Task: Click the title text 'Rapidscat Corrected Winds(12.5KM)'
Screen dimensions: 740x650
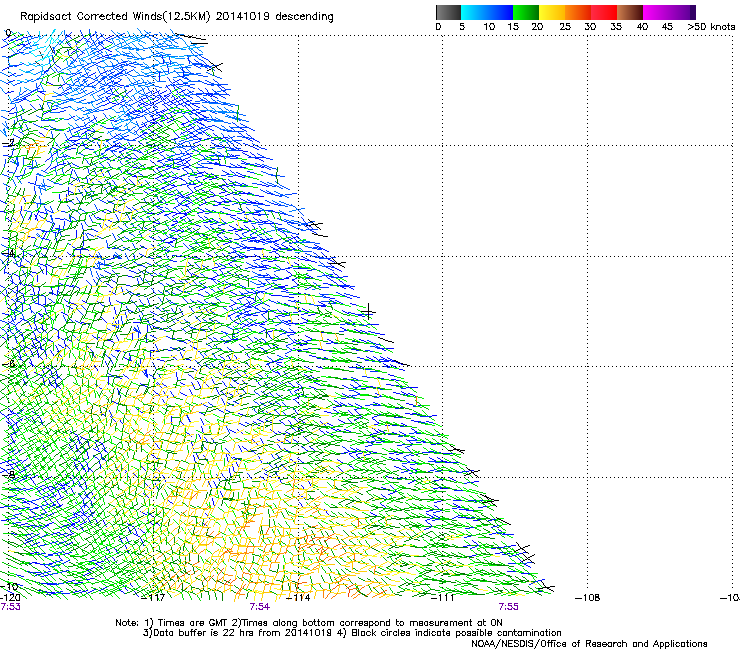Action: point(115,17)
